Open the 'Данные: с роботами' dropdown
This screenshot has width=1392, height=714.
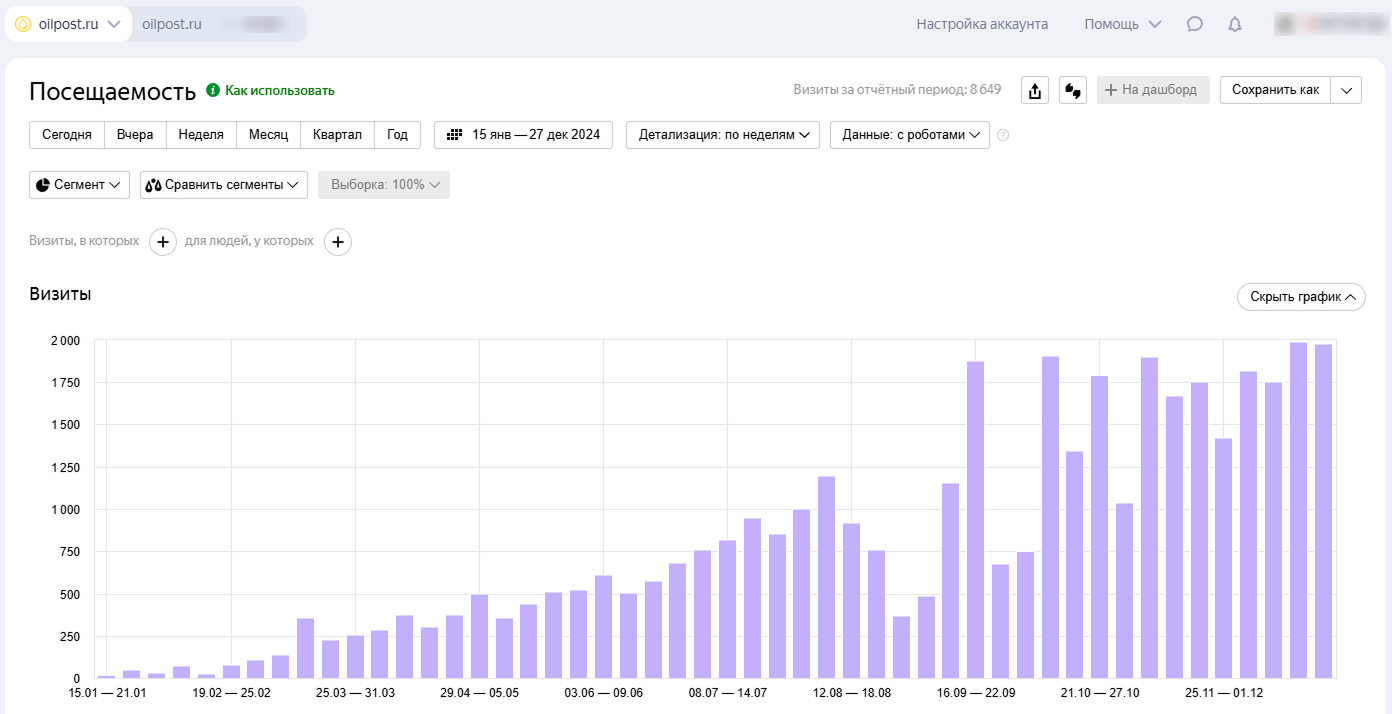click(909, 135)
